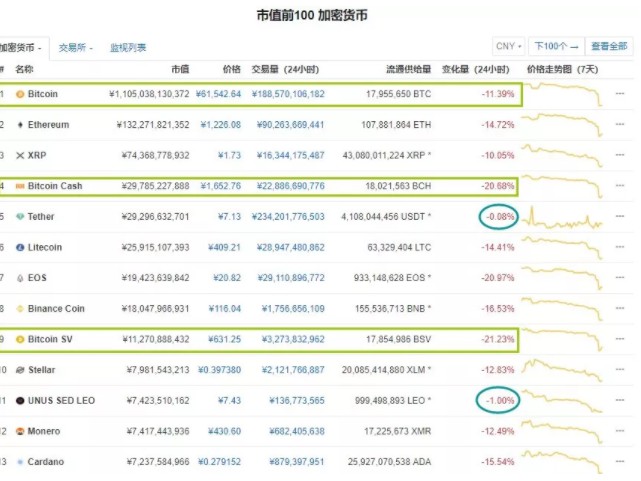
Task: Open the 监视列表 tab
Action: tap(128, 48)
